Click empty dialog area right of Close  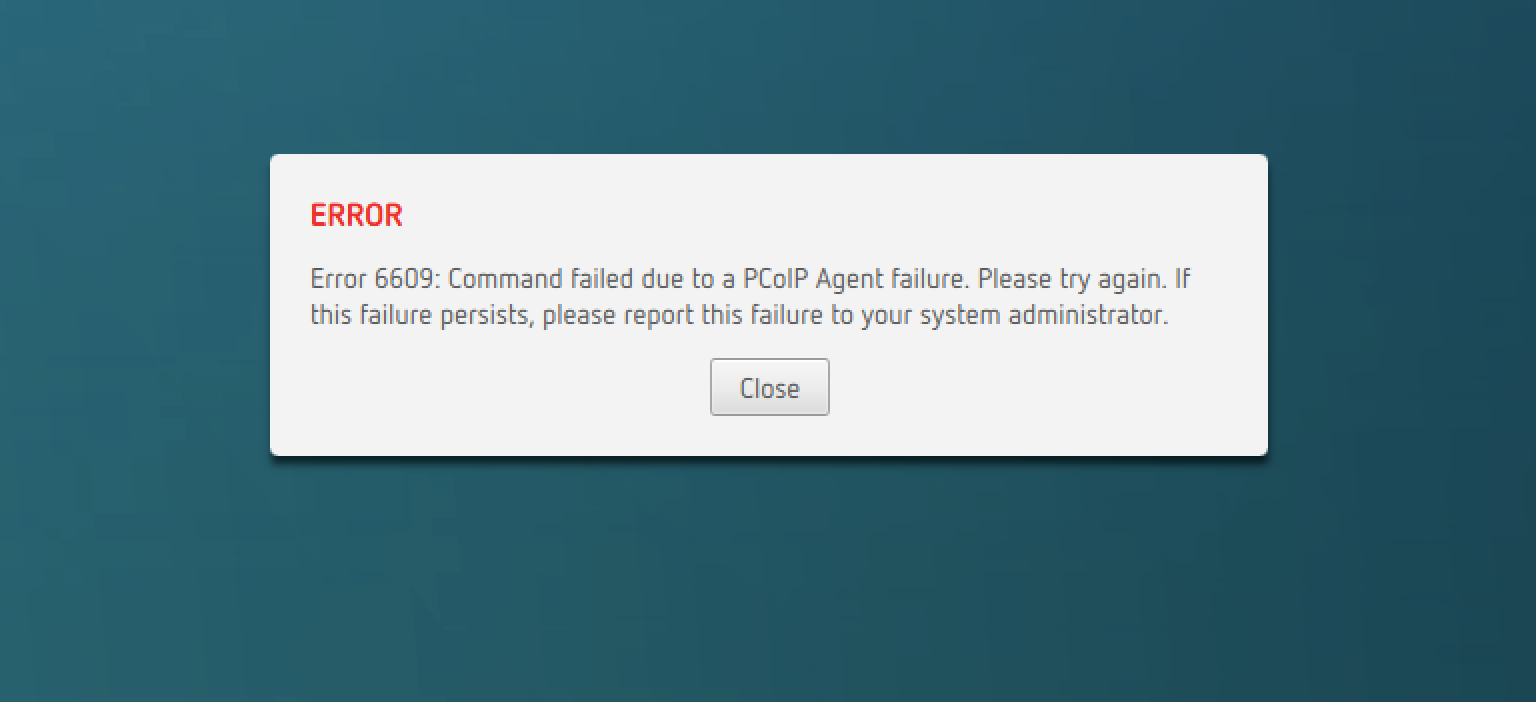click(1040, 390)
